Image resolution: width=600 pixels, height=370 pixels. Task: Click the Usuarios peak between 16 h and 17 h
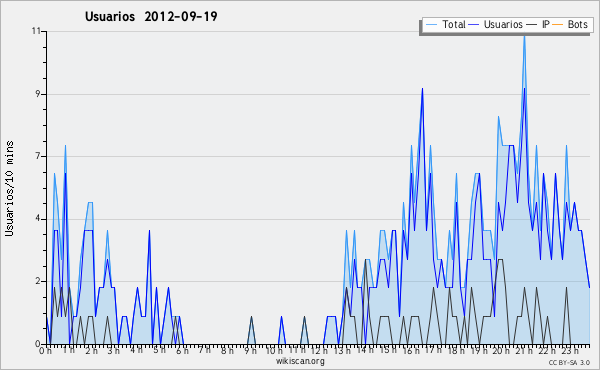[422, 89]
